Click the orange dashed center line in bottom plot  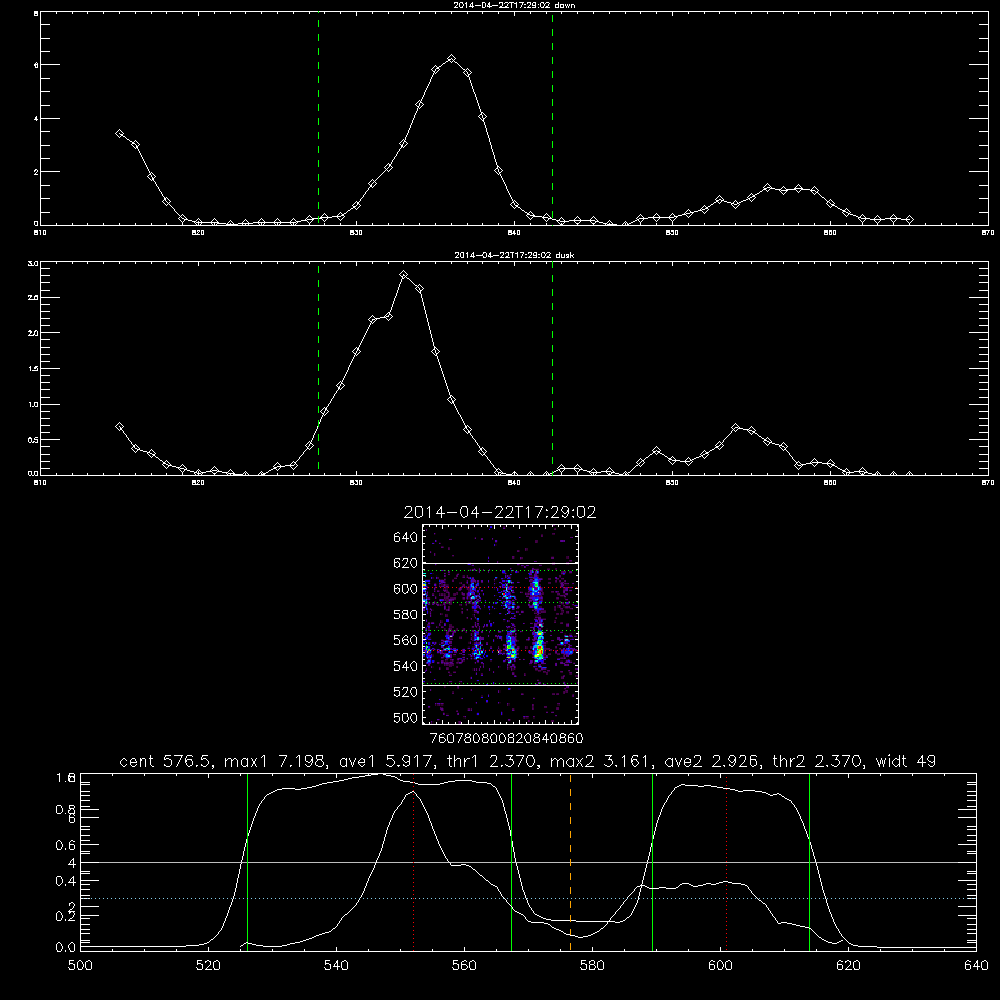[570, 861]
